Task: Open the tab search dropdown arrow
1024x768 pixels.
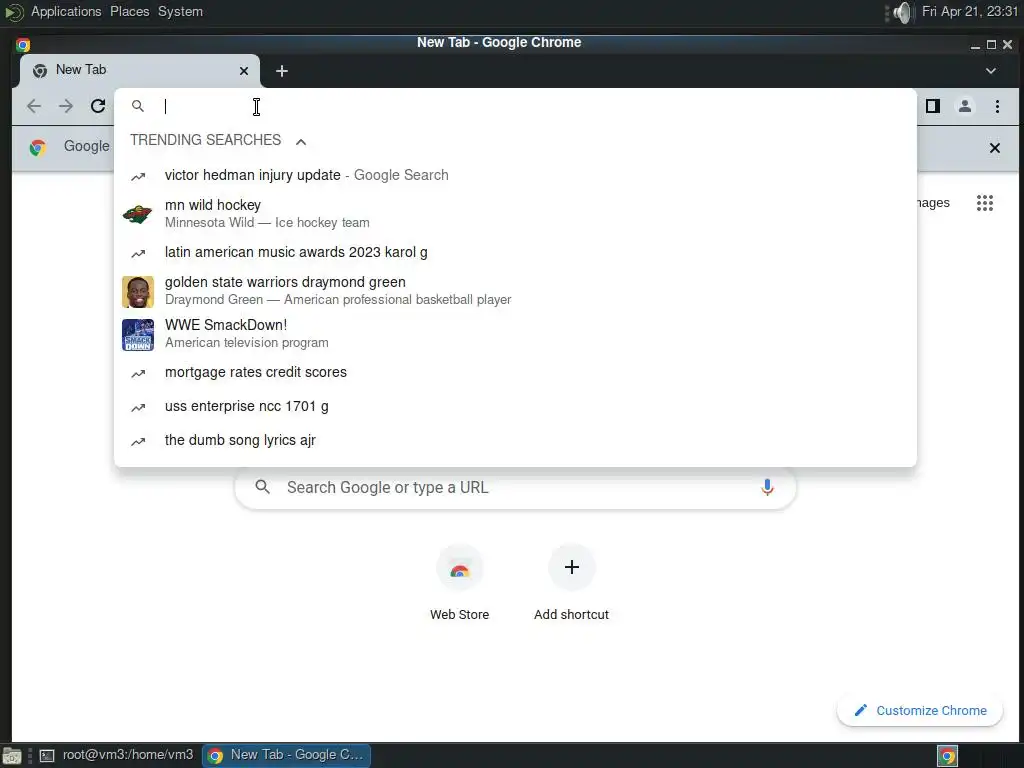Action: [990, 71]
